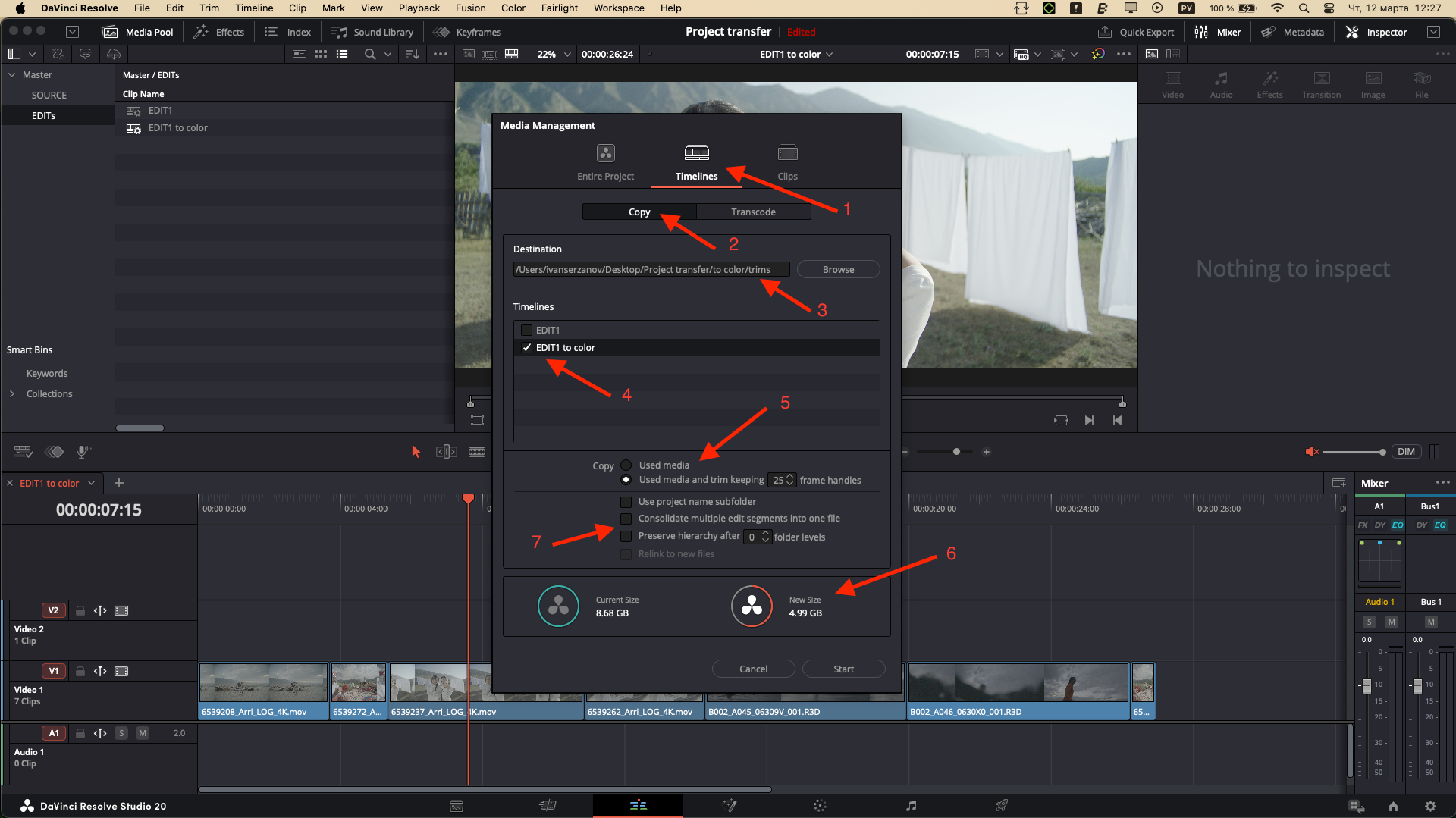Open the Metadata panel
Screen dimensions: 1456x818
click(1293, 32)
